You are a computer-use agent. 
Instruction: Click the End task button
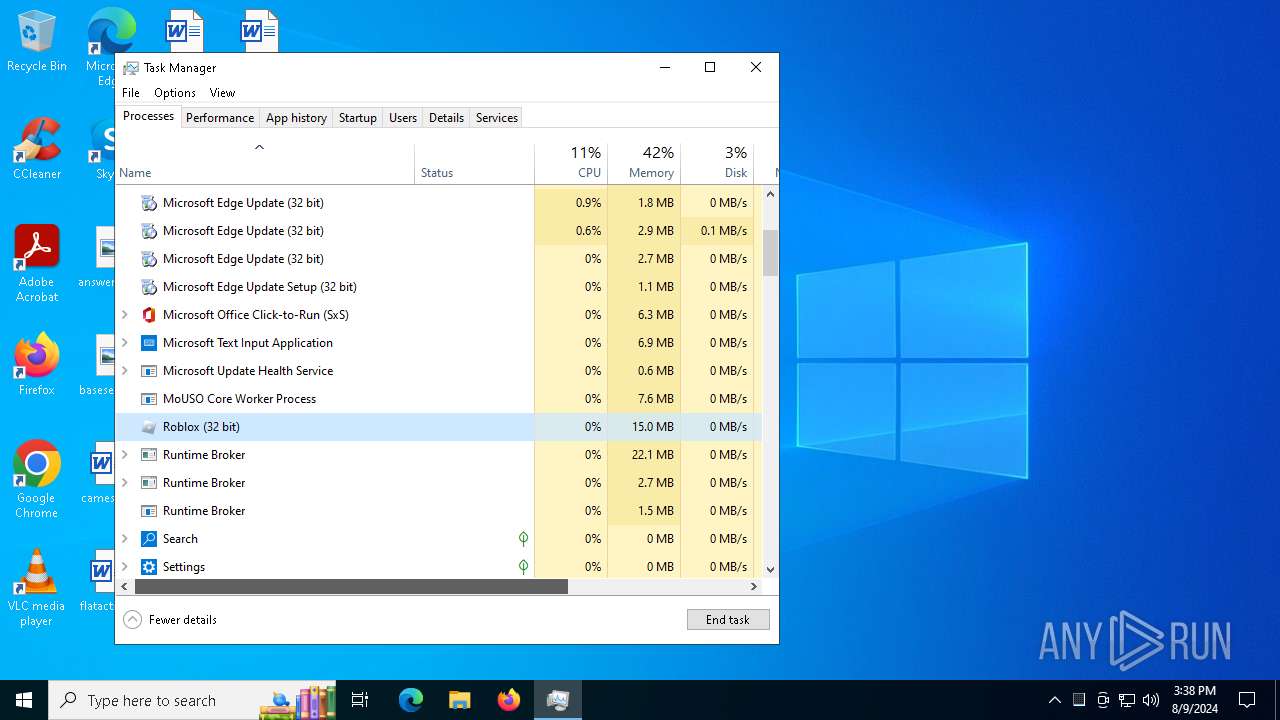[x=728, y=620]
